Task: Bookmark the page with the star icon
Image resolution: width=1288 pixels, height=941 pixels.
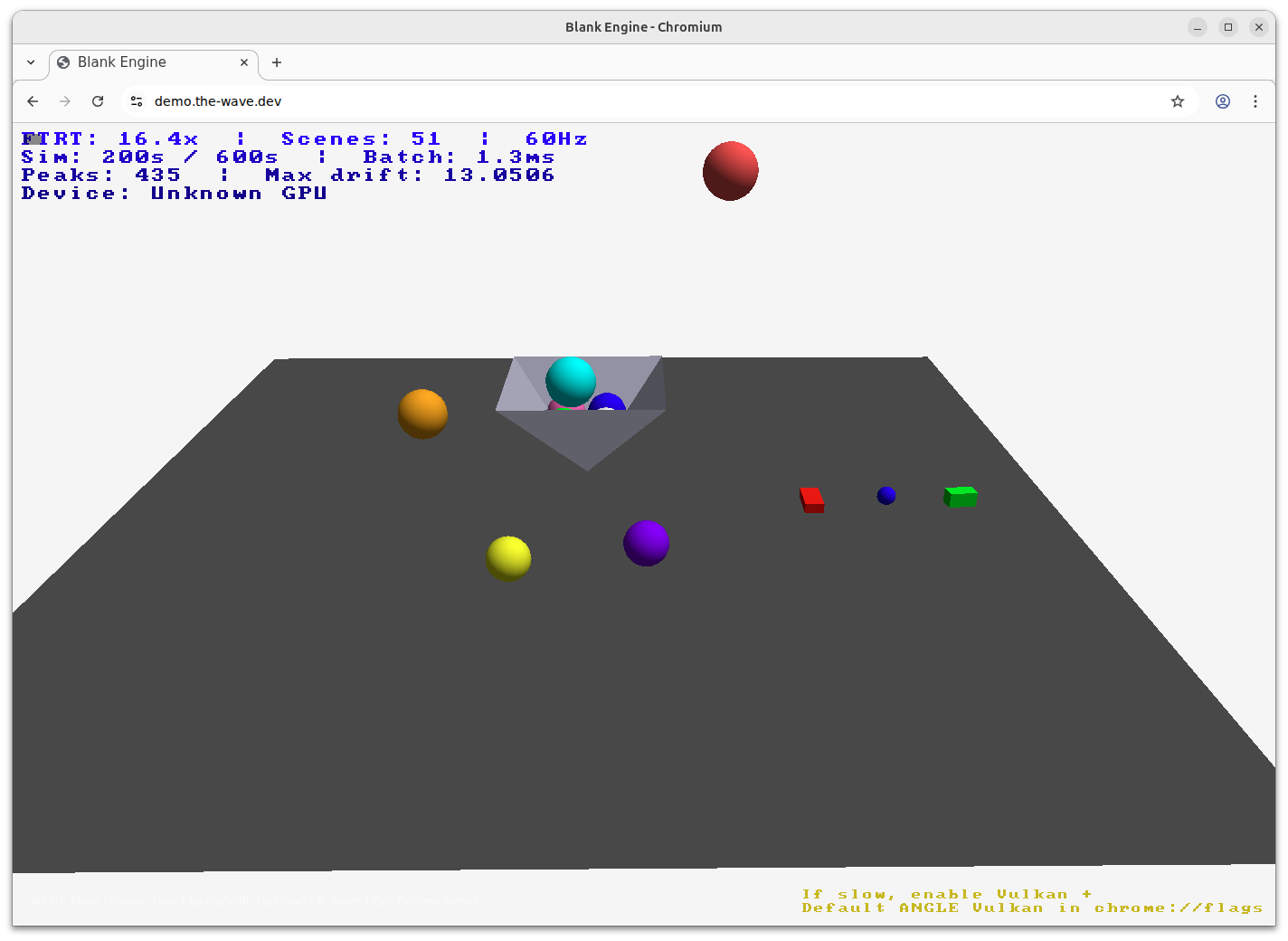Action: click(x=1178, y=101)
